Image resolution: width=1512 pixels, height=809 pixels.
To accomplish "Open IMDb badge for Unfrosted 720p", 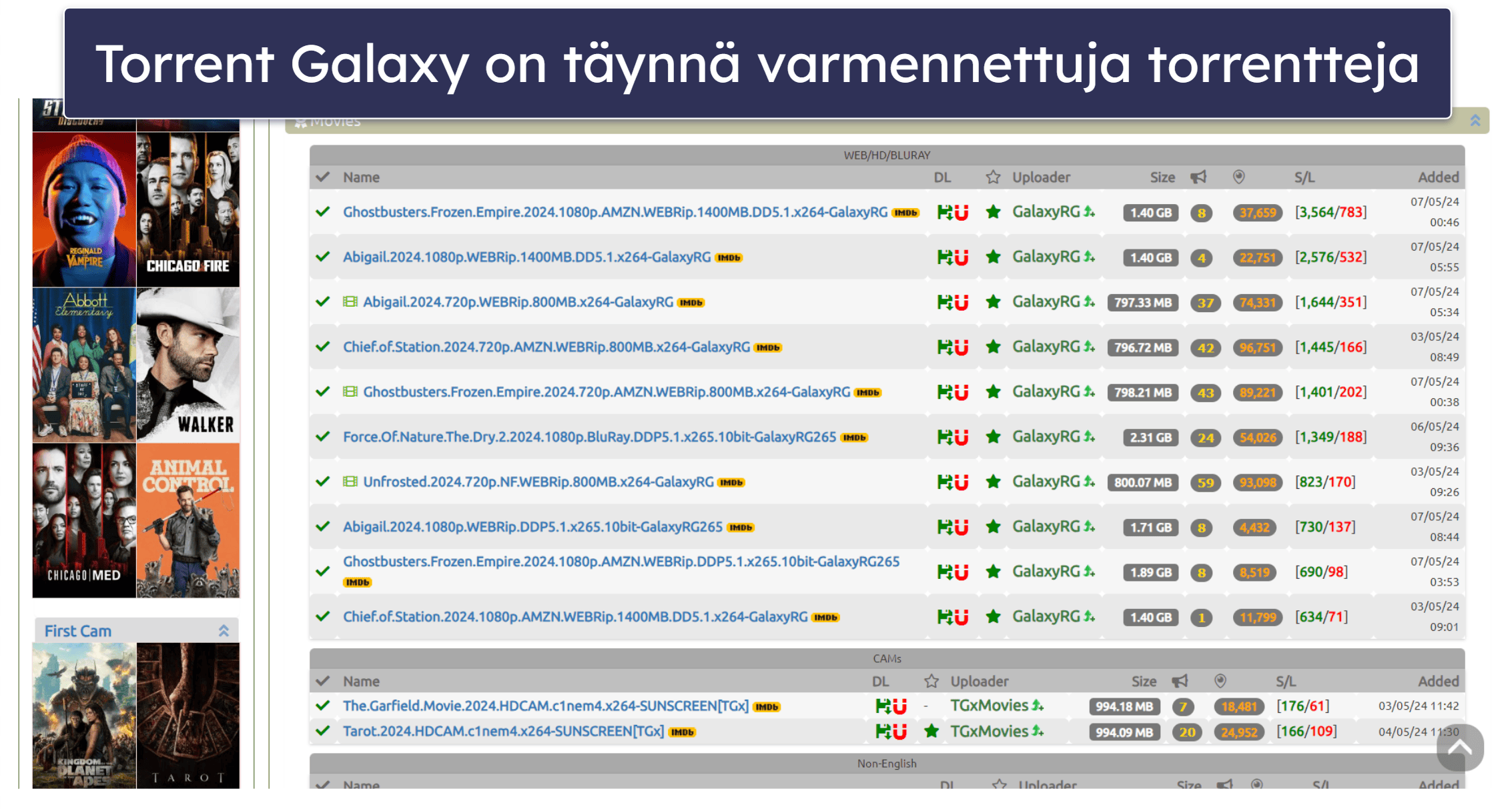I will click(731, 482).
